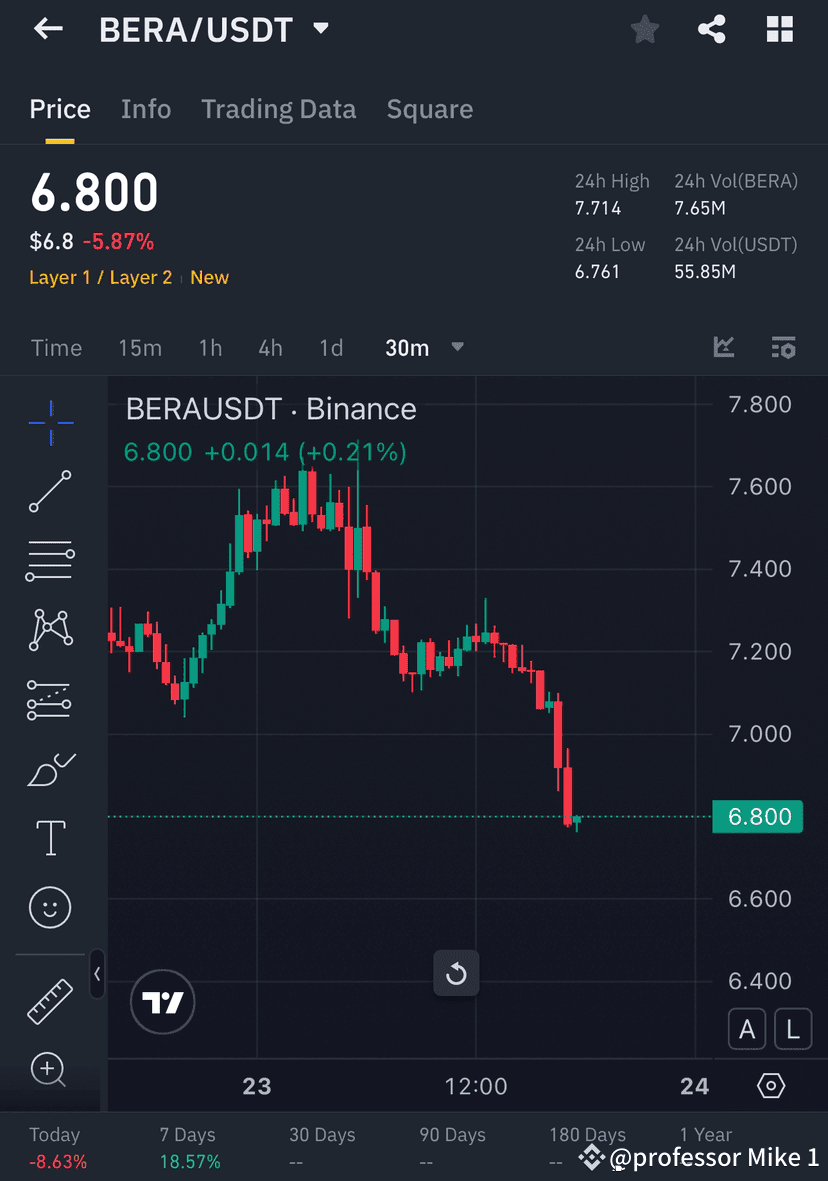Open the Fibonacci retracement tool
Screen dimensions: 828x1181
(x=50, y=560)
